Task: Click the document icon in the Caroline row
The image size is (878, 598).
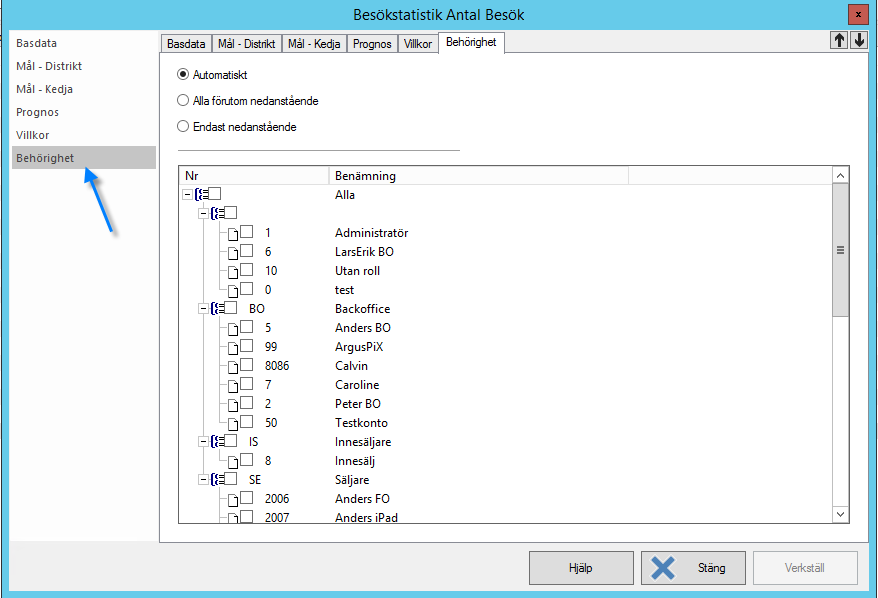Action: point(233,386)
